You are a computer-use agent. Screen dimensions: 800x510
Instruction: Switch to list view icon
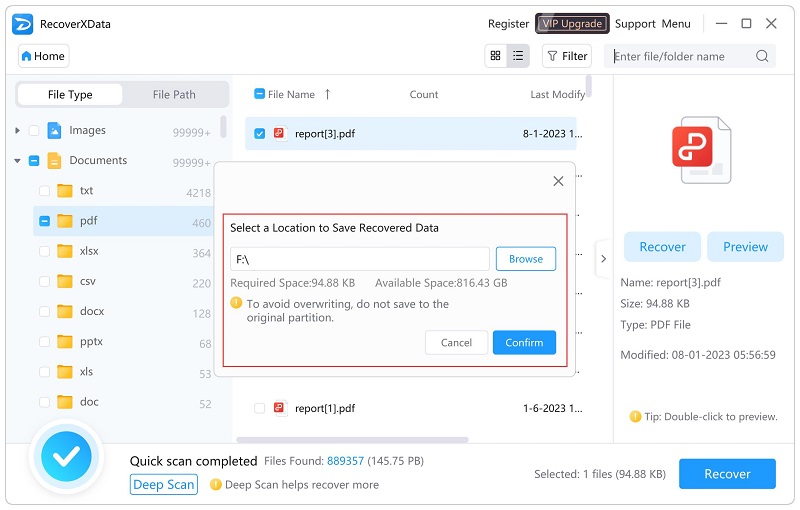518,56
